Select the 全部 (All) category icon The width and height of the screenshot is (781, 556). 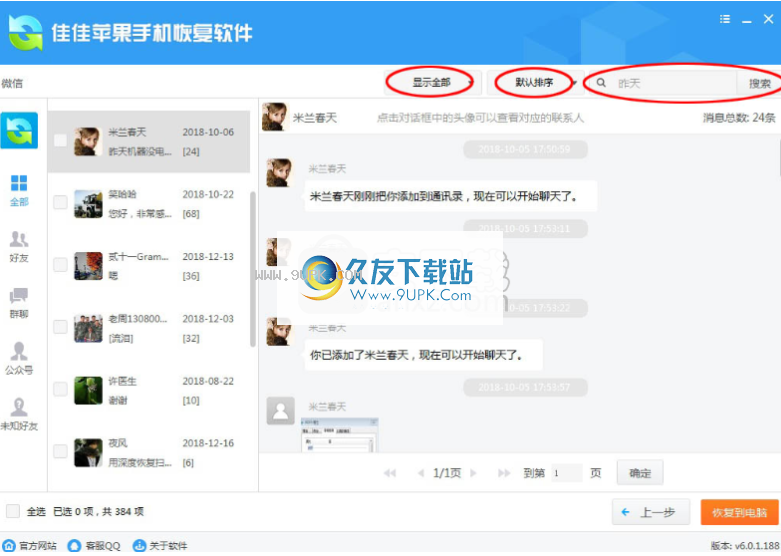(19, 183)
